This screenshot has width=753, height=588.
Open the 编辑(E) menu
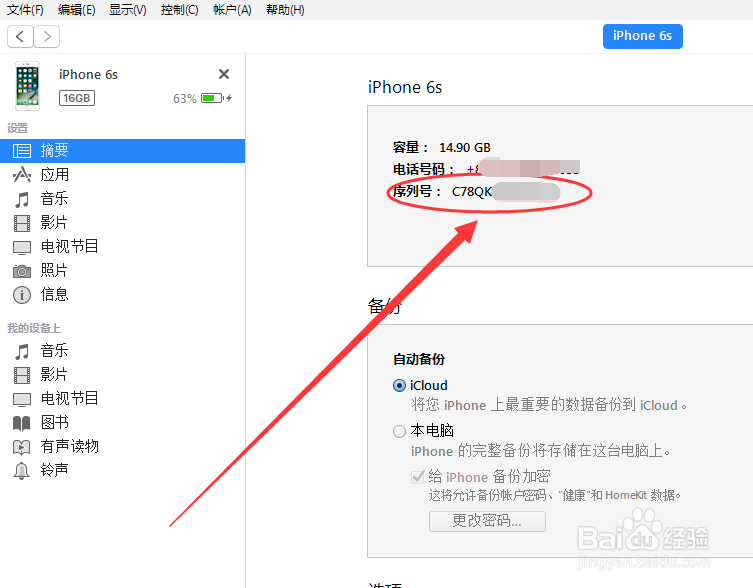coord(76,10)
